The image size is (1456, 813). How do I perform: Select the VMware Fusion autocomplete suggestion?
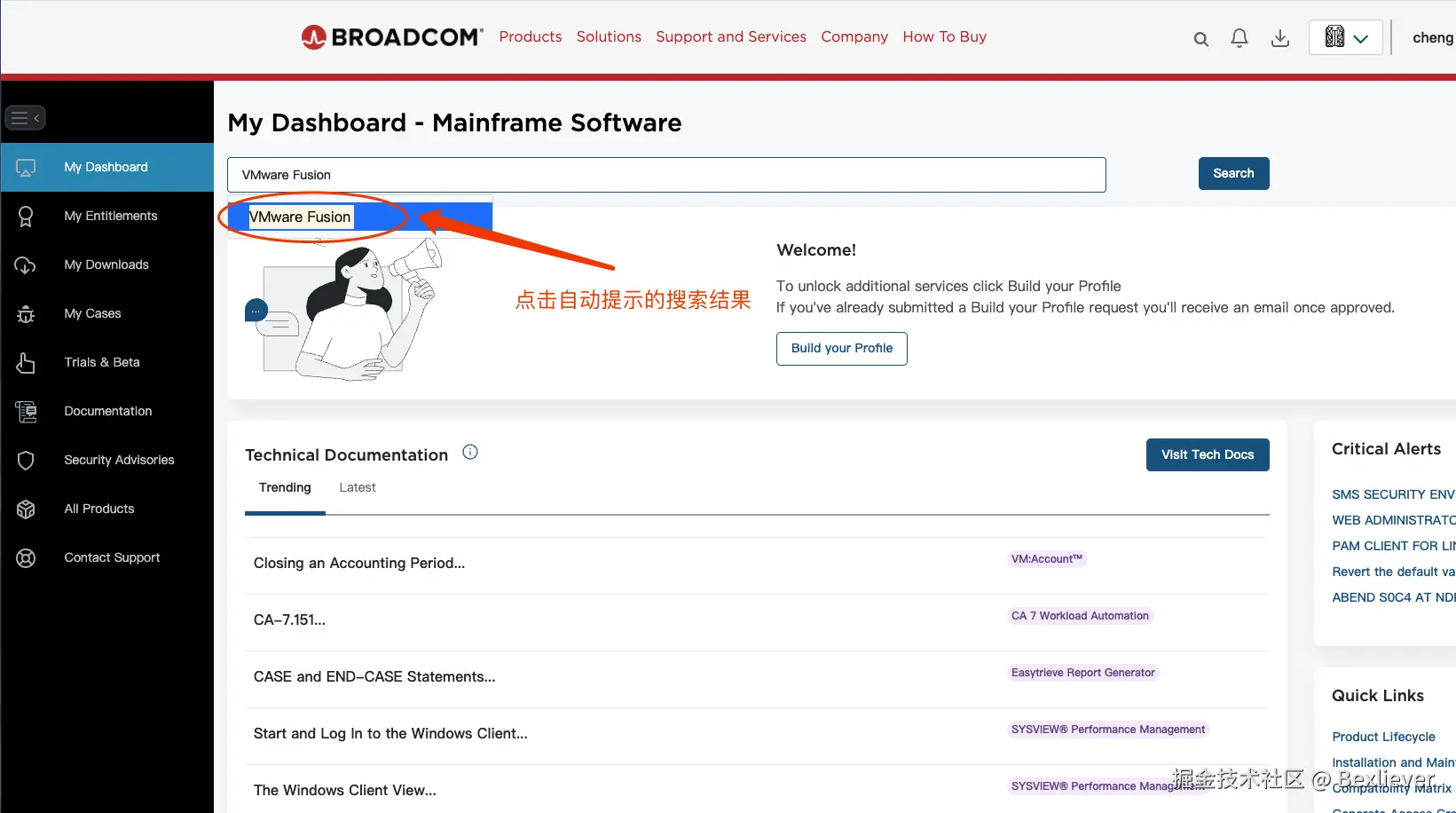pos(300,217)
